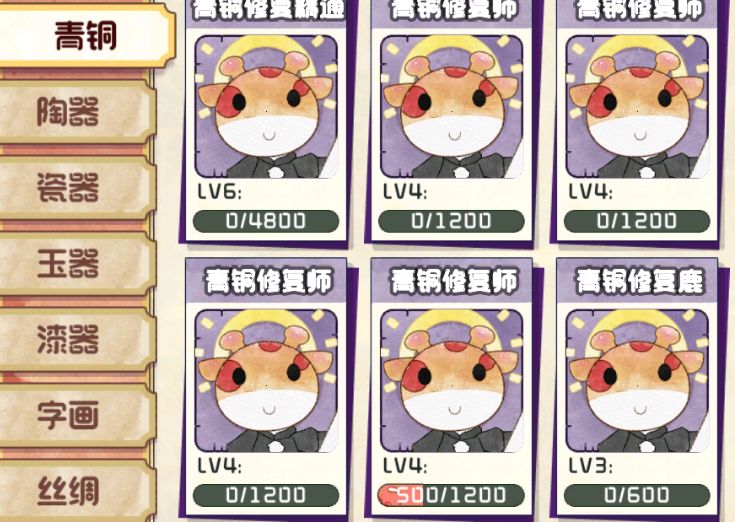The width and height of the screenshot is (735, 522).
Task: Click the LV6 level label
Action: point(219,192)
